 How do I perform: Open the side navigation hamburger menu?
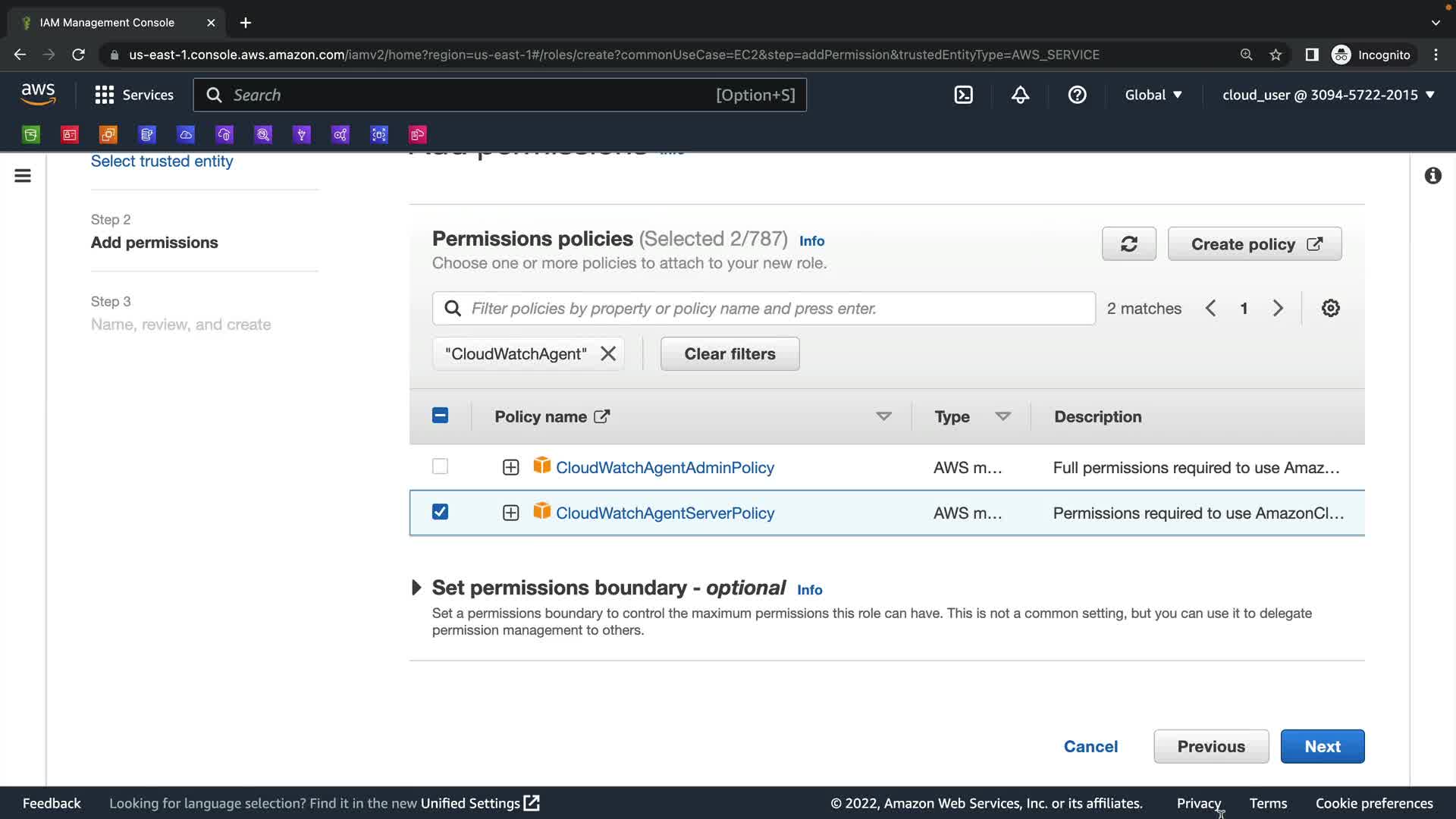click(x=23, y=176)
